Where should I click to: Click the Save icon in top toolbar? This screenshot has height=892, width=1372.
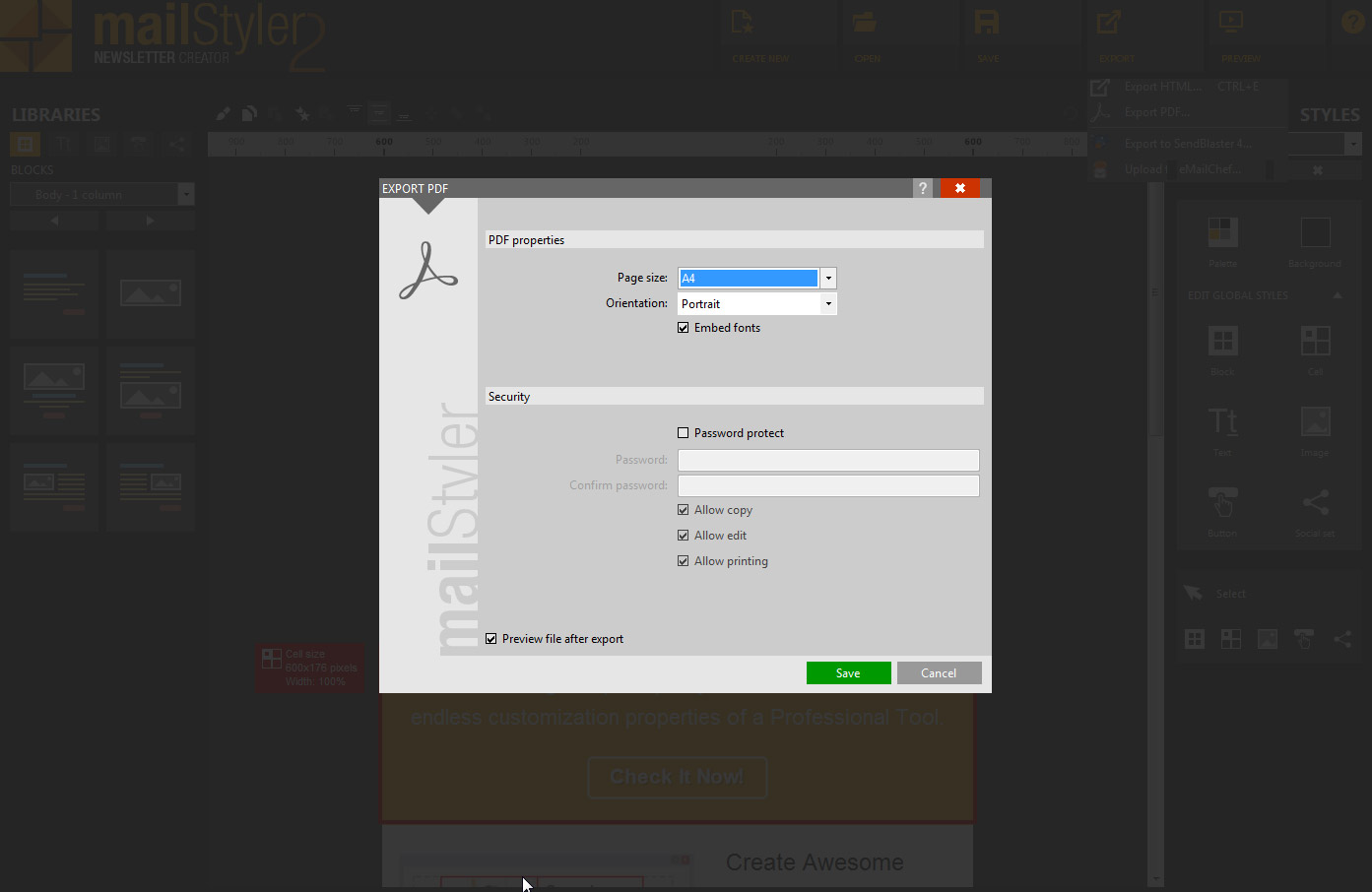[x=987, y=23]
